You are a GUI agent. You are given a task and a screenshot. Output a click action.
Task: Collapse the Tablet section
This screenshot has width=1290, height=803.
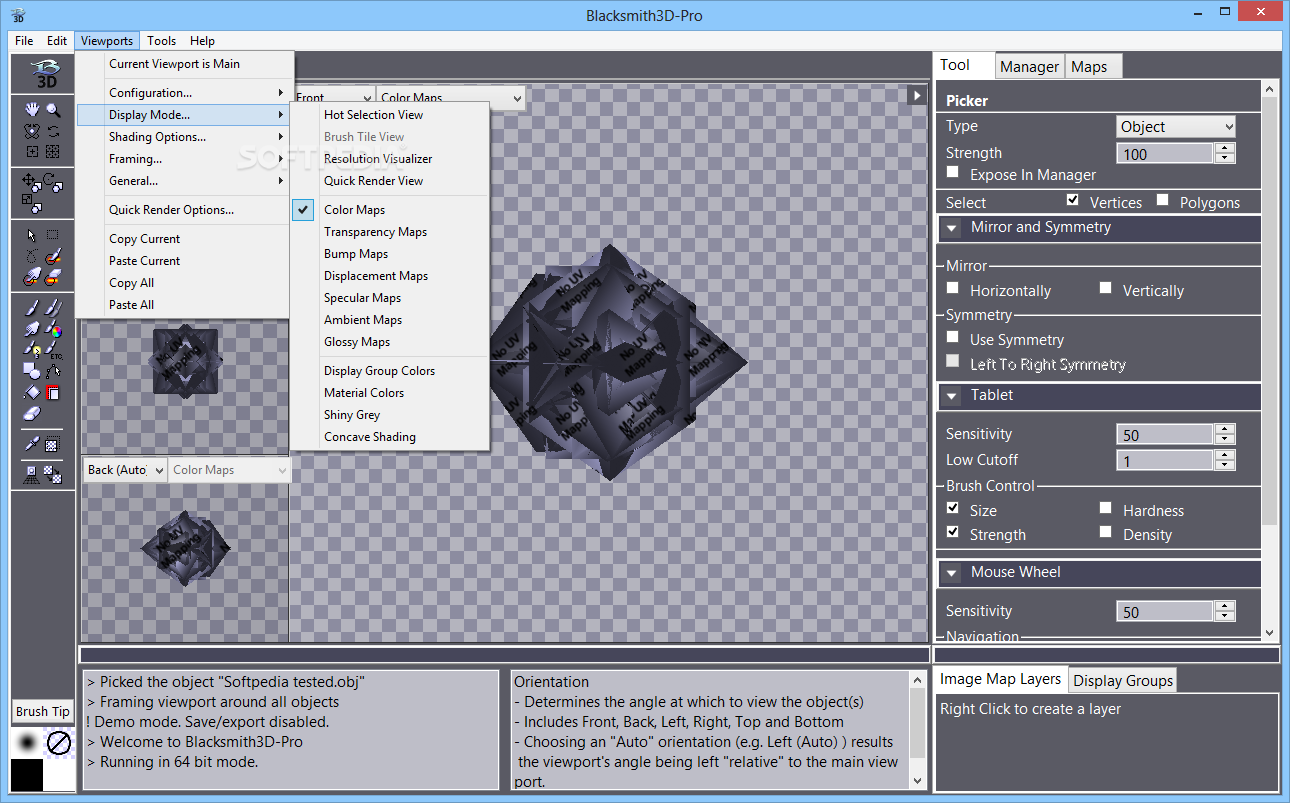[x=952, y=395]
